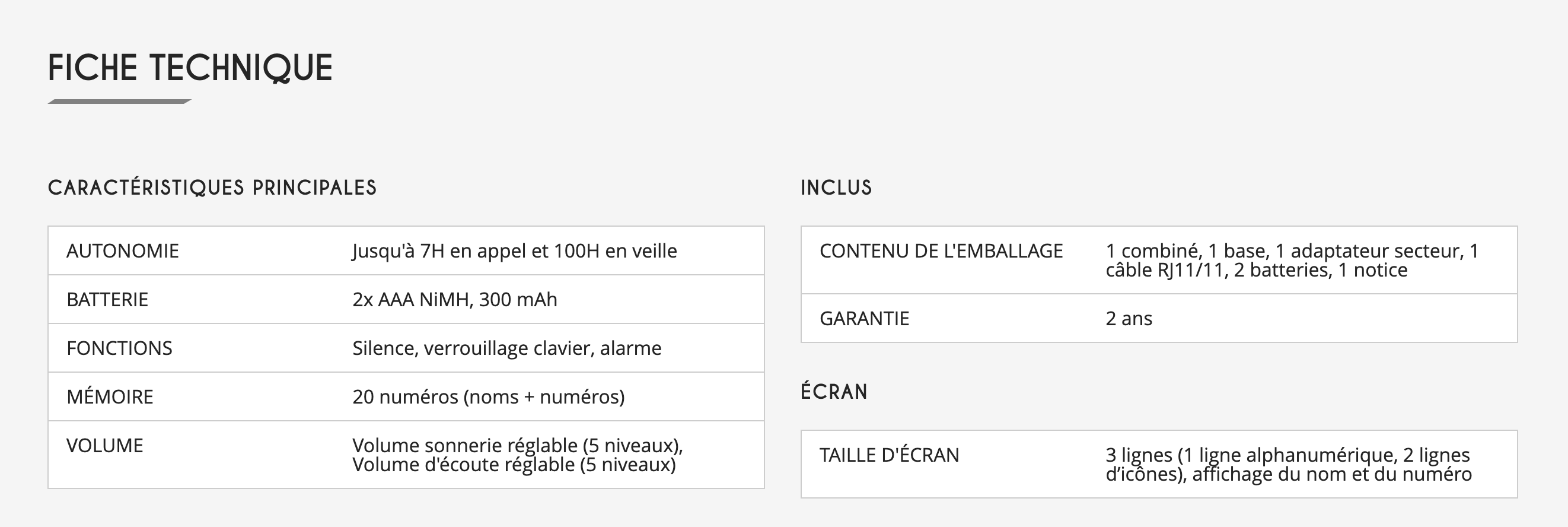Click the TAILLE D'ÉCRAN label
Viewport: 1568px width, 527px height.
[x=890, y=455]
